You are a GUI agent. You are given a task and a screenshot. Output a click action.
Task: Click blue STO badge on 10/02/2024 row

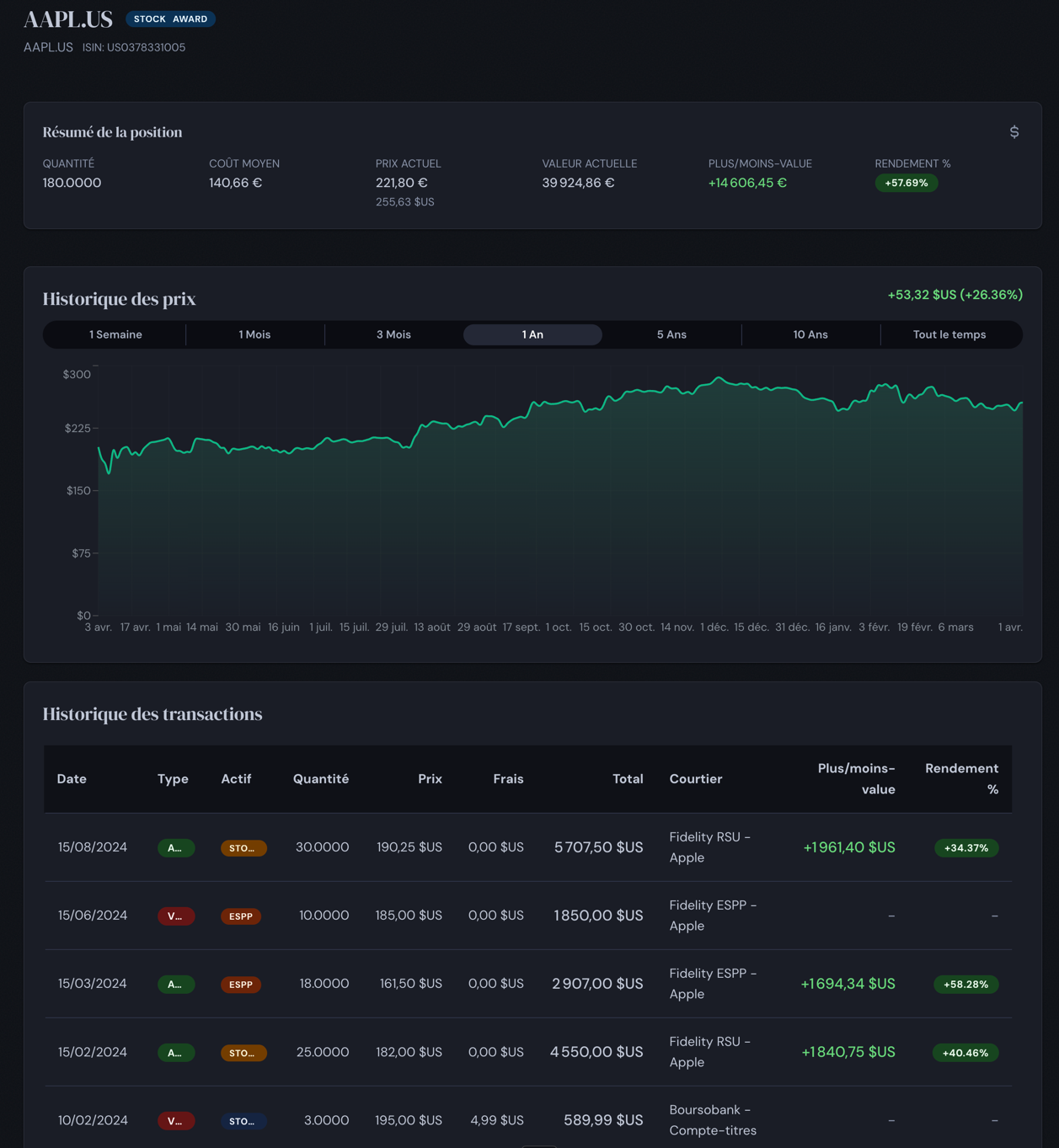click(x=243, y=1121)
